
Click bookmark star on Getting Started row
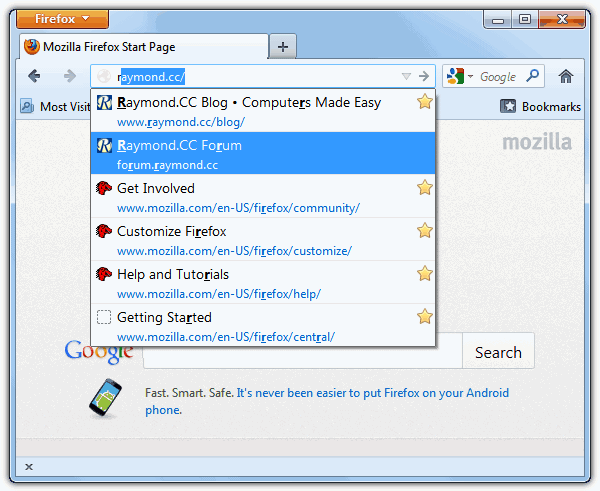(x=425, y=316)
